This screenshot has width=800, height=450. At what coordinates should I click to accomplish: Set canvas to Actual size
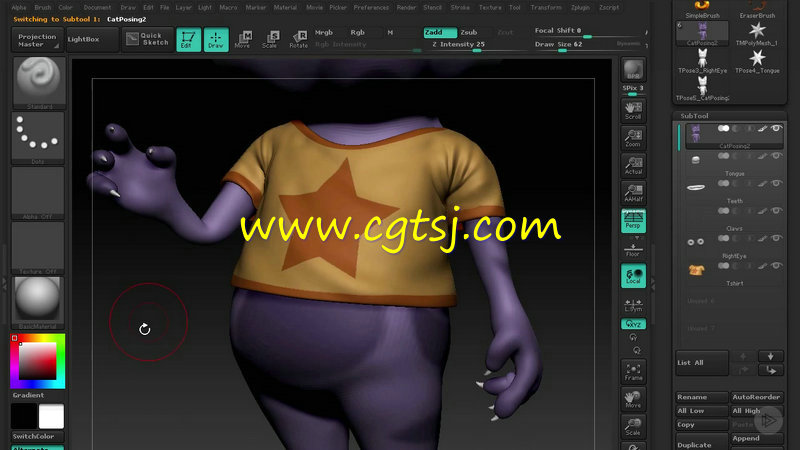tap(633, 165)
